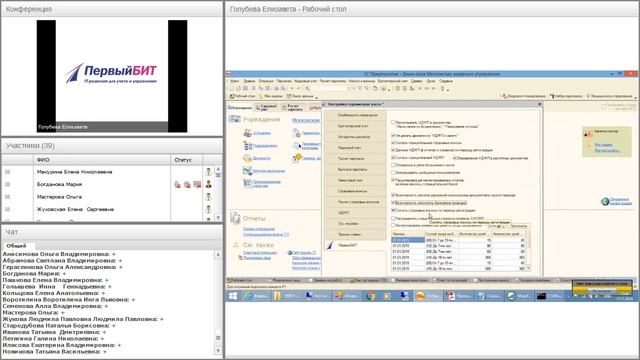The width and height of the screenshot is (640, 360).
Task: Switch to Общий chat tab
Action: 16,246
